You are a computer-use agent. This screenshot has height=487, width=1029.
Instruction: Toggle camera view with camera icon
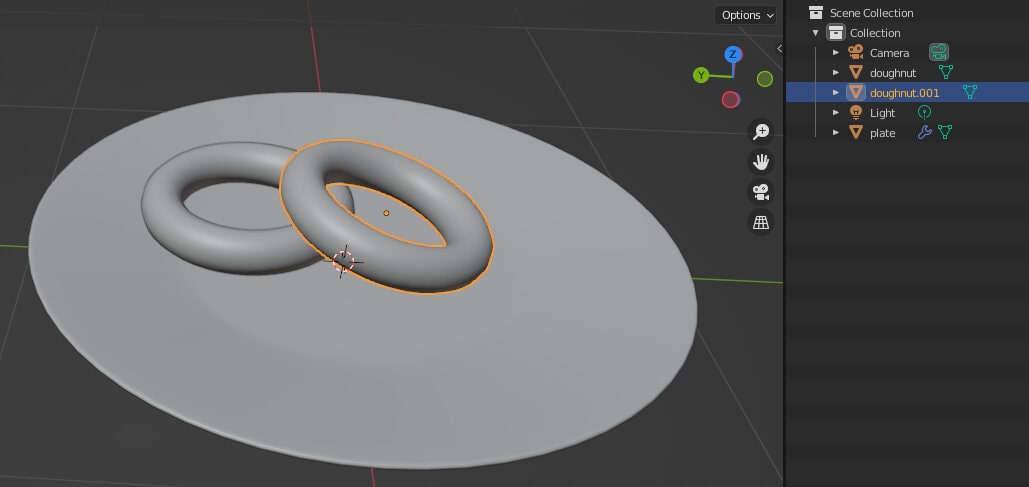pos(761,192)
